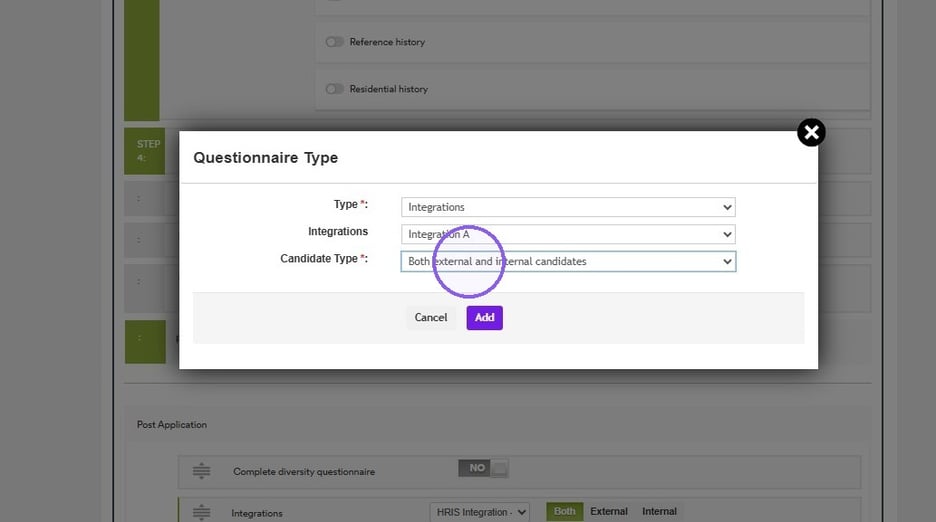The height and width of the screenshot is (522, 936).
Task: Toggle the Reference history switch
Action: (334, 42)
